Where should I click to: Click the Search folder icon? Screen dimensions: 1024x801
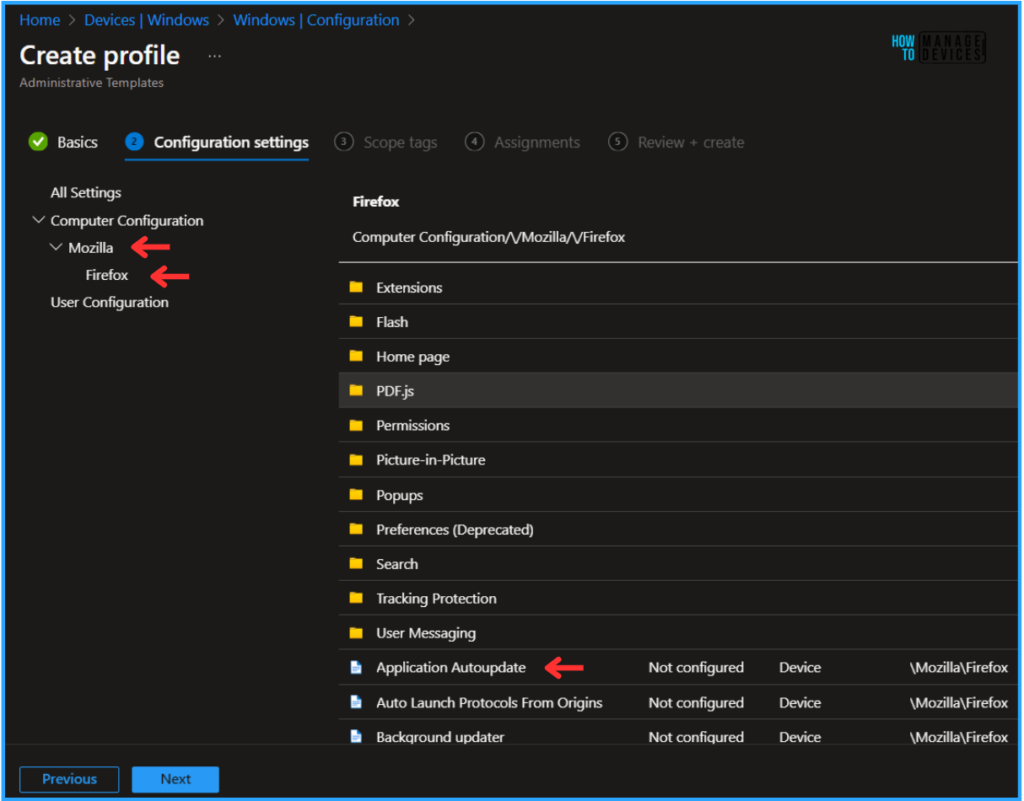click(x=356, y=563)
